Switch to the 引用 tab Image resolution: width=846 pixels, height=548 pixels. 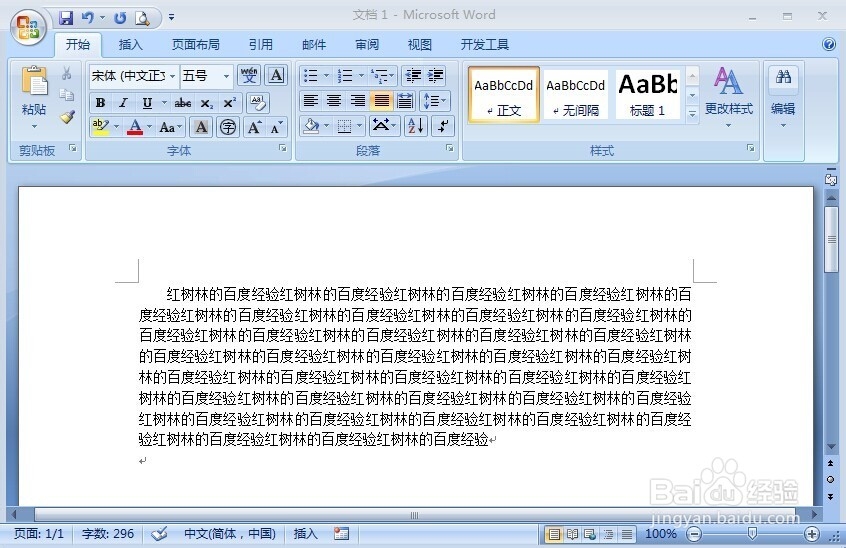(x=261, y=45)
